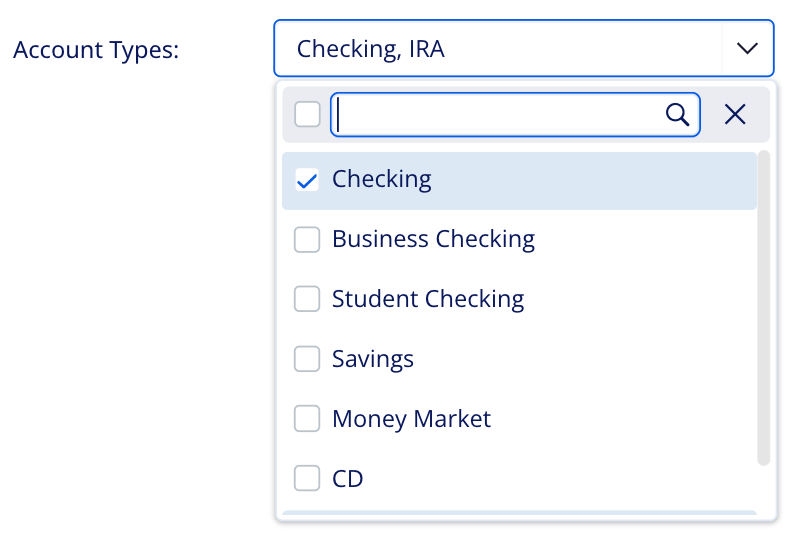Click the Account Types field label

coord(96,50)
